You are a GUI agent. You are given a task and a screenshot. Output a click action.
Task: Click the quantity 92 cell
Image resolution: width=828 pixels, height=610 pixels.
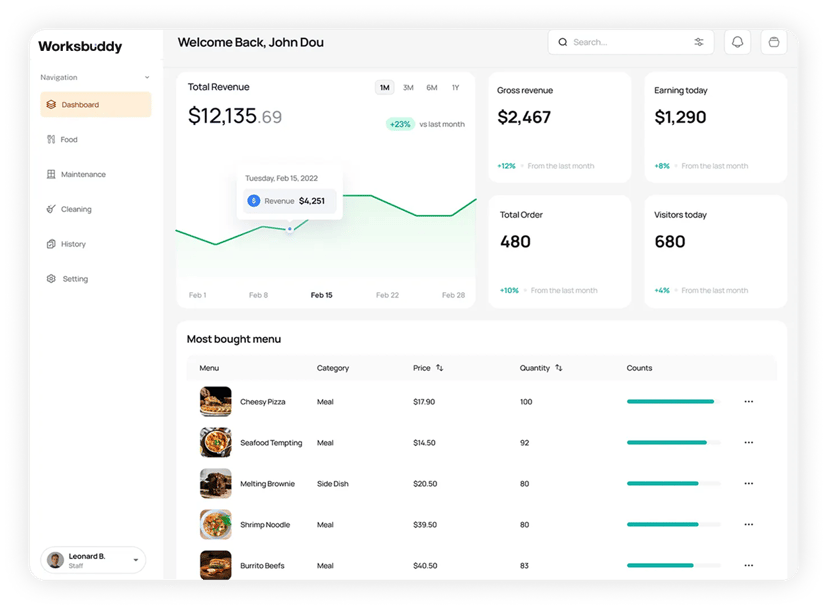click(524, 443)
